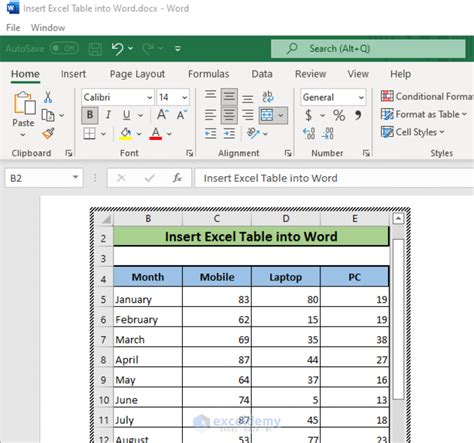The width and height of the screenshot is (474, 443).
Task: Click the Wrap Text icon
Action: pos(268,97)
